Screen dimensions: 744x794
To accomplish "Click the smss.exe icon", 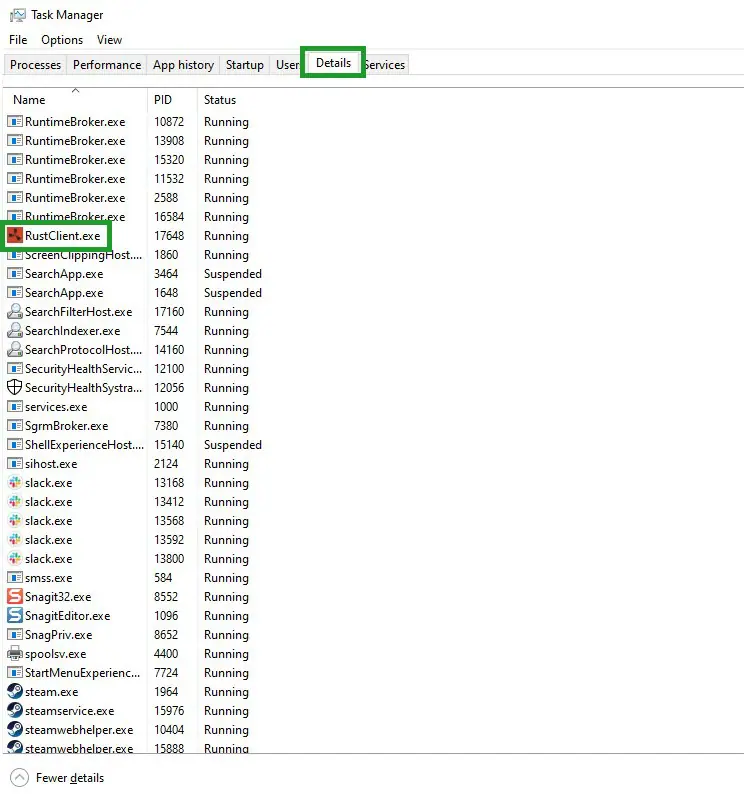I will tap(15, 577).
